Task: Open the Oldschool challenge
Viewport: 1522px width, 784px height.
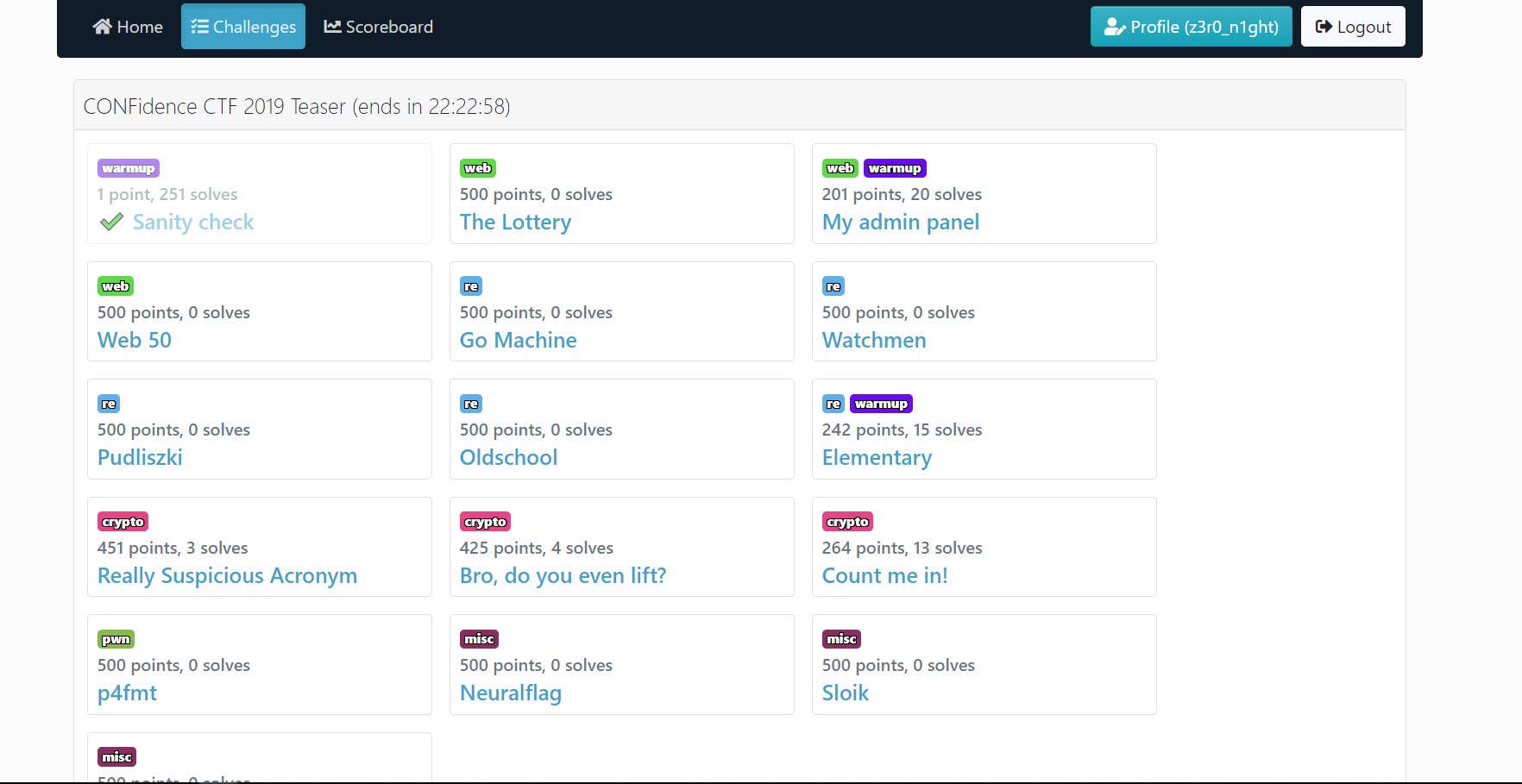Action: pyautogui.click(x=509, y=458)
